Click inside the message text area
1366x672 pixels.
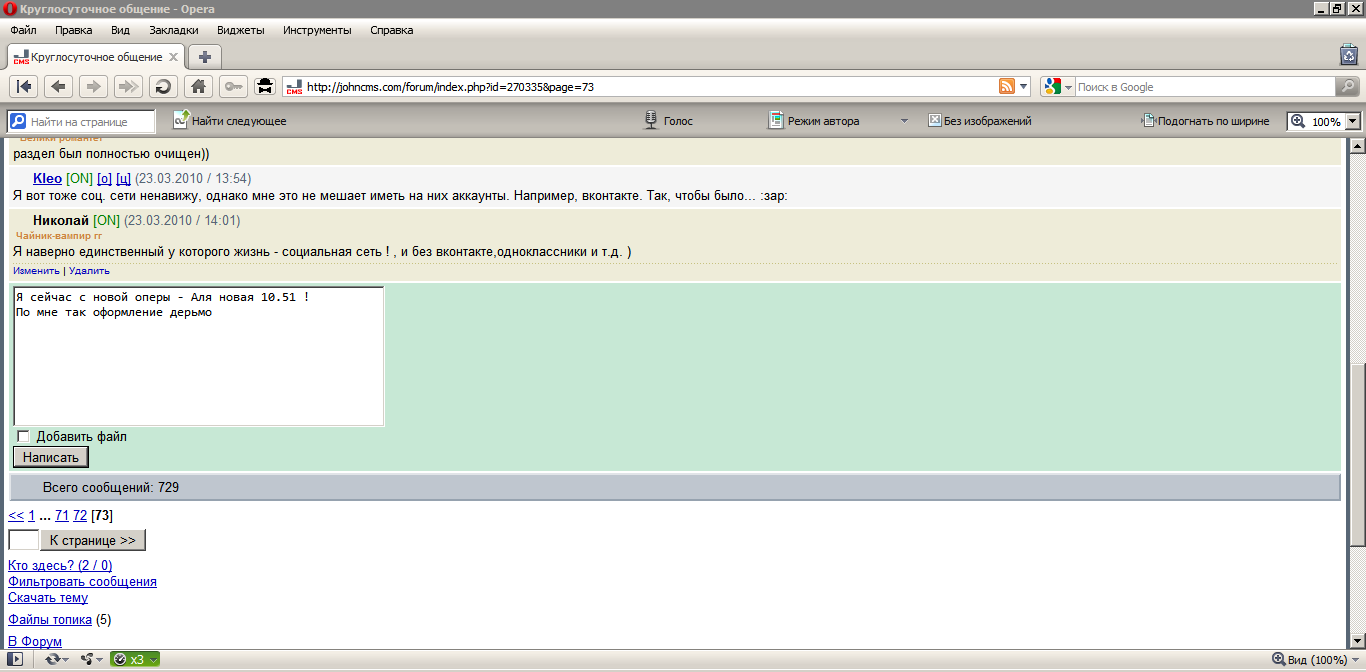[198, 357]
